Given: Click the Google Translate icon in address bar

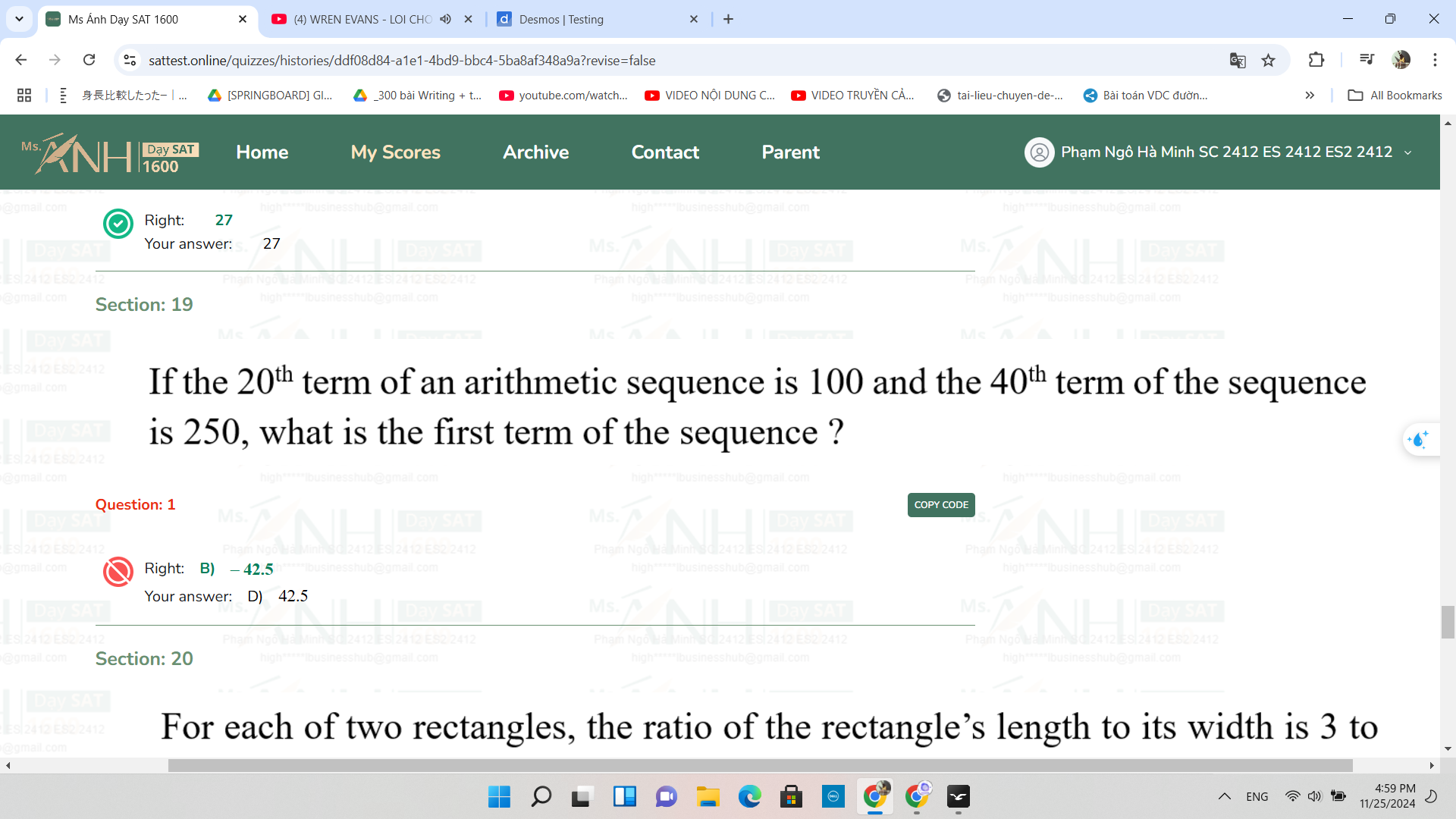Looking at the screenshot, I should coord(1238,60).
